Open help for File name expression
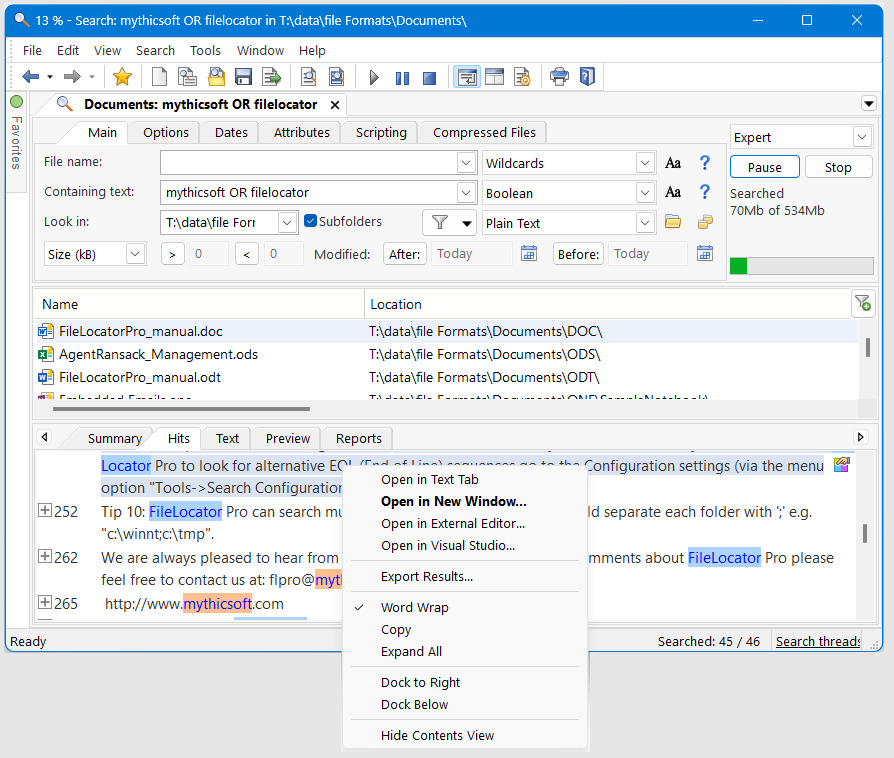The height and width of the screenshot is (758, 894). 705,163
